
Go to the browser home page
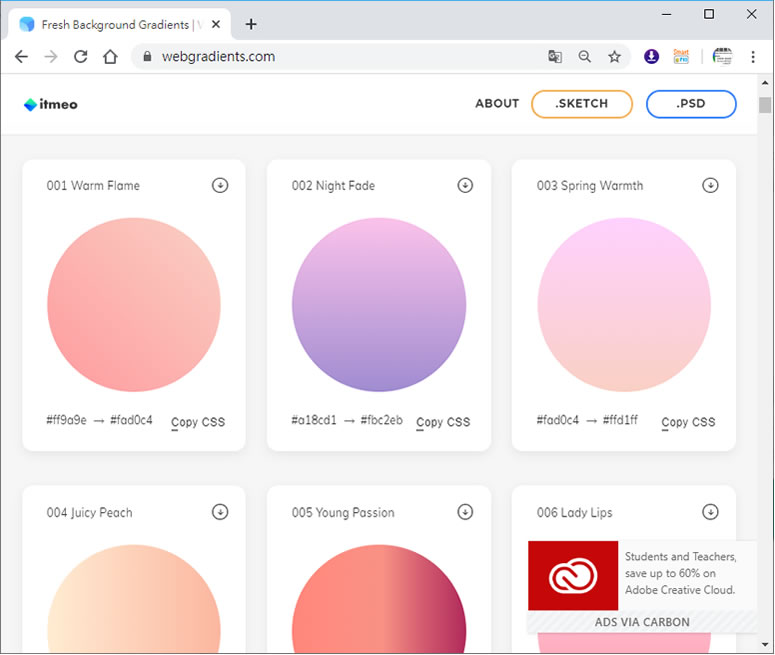111,57
